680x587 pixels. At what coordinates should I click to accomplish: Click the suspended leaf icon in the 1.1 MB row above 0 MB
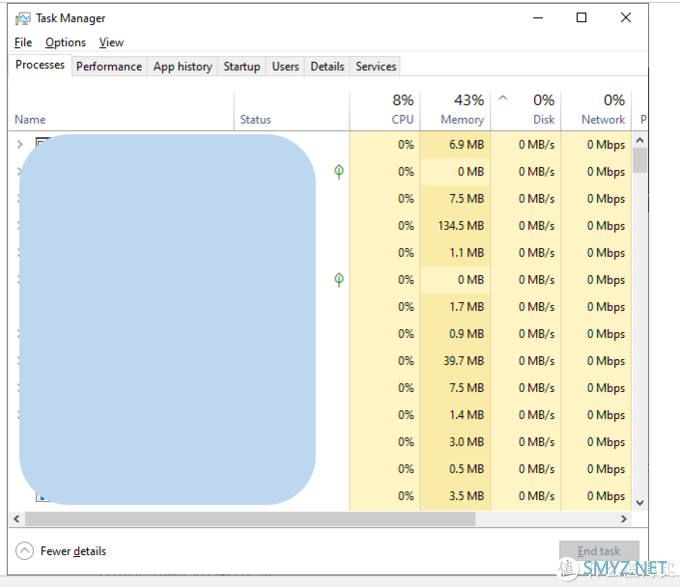pyautogui.click(x=339, y=280)
